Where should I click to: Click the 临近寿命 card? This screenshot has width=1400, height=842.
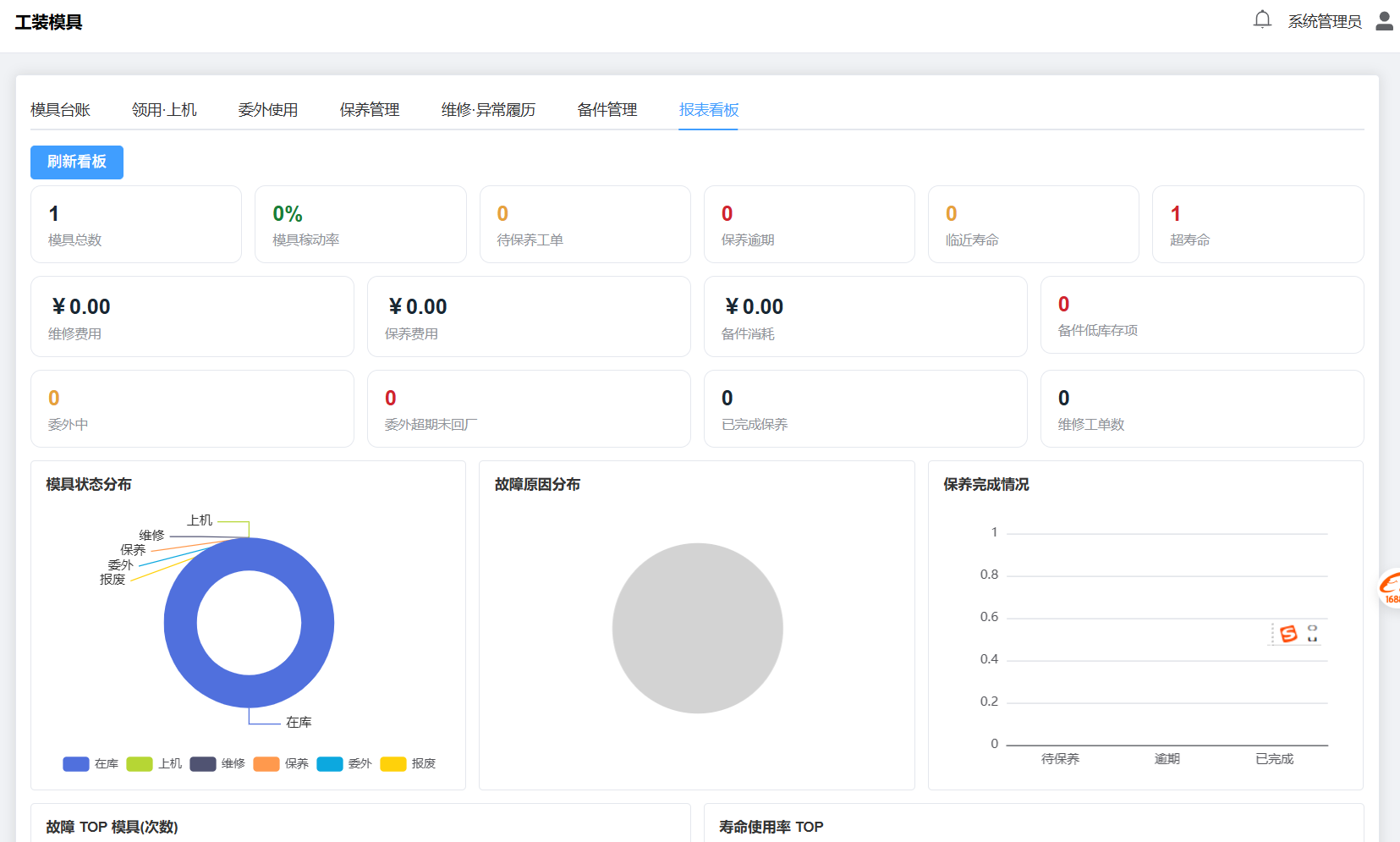[x=1034, y=224]
